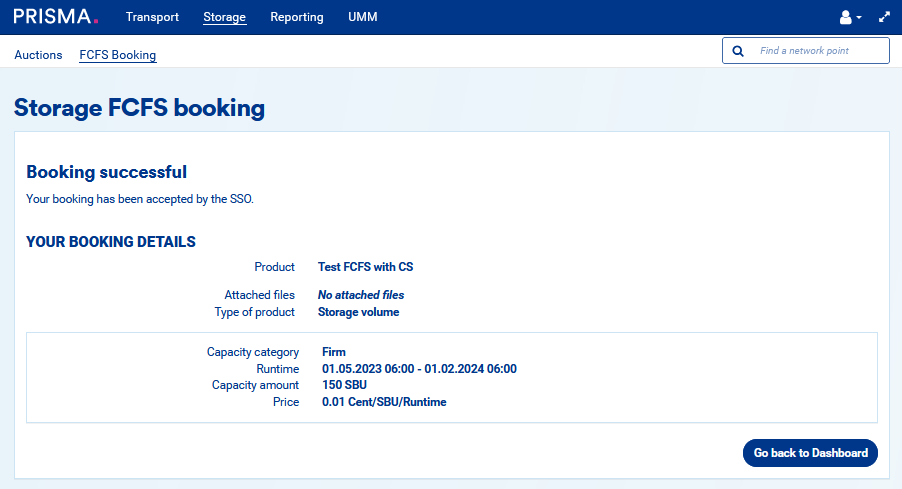Toggle fullscreen with the expand arrows icon
902x489 pixels.
884,17
